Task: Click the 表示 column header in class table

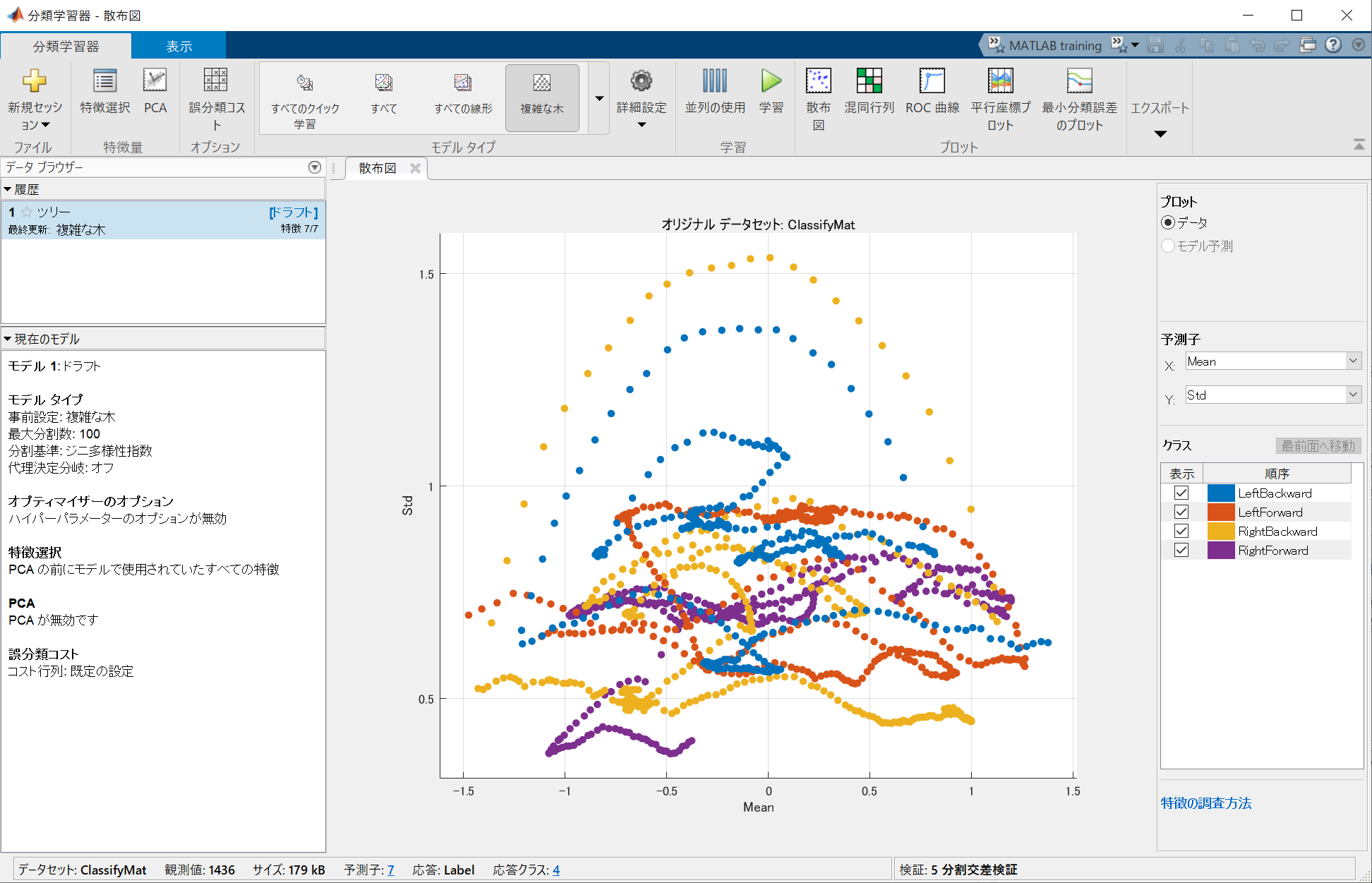Action: (x=1181, y=474)
